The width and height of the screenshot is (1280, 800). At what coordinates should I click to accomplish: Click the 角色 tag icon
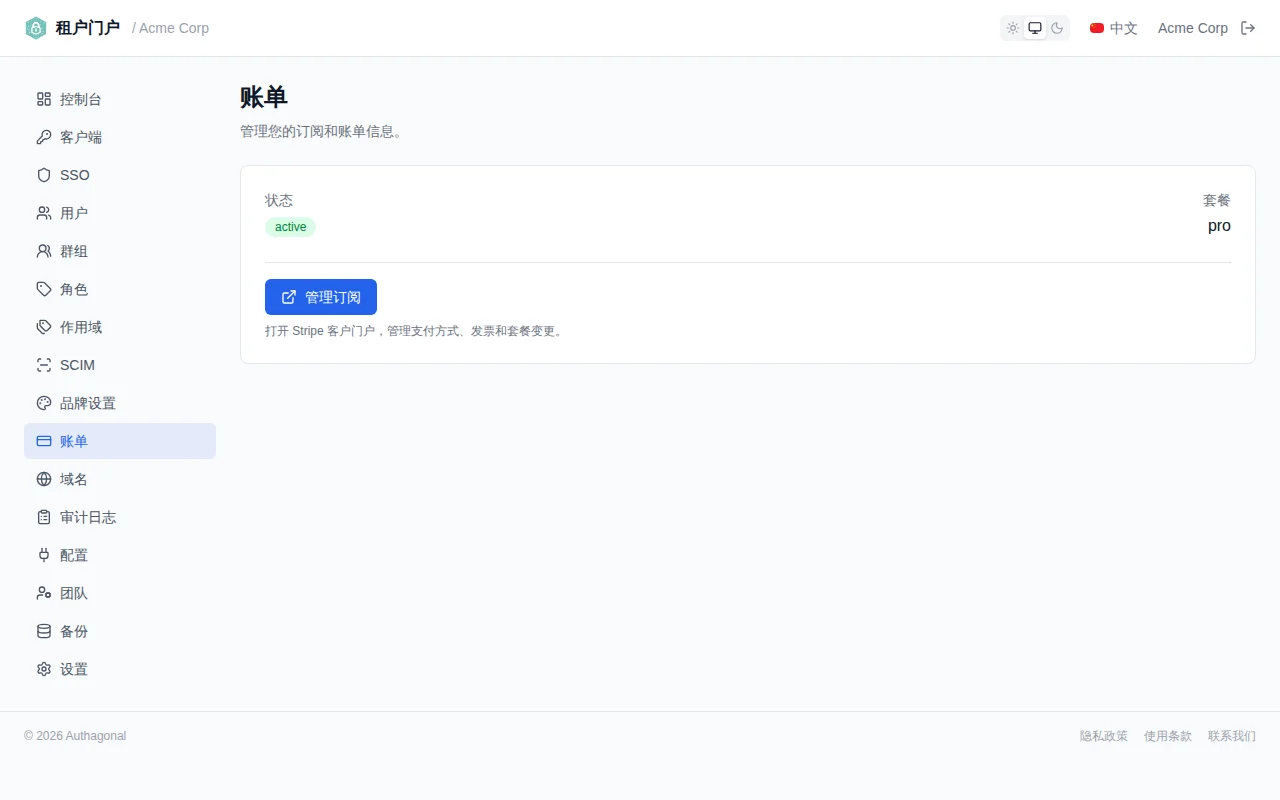(44, 289)
